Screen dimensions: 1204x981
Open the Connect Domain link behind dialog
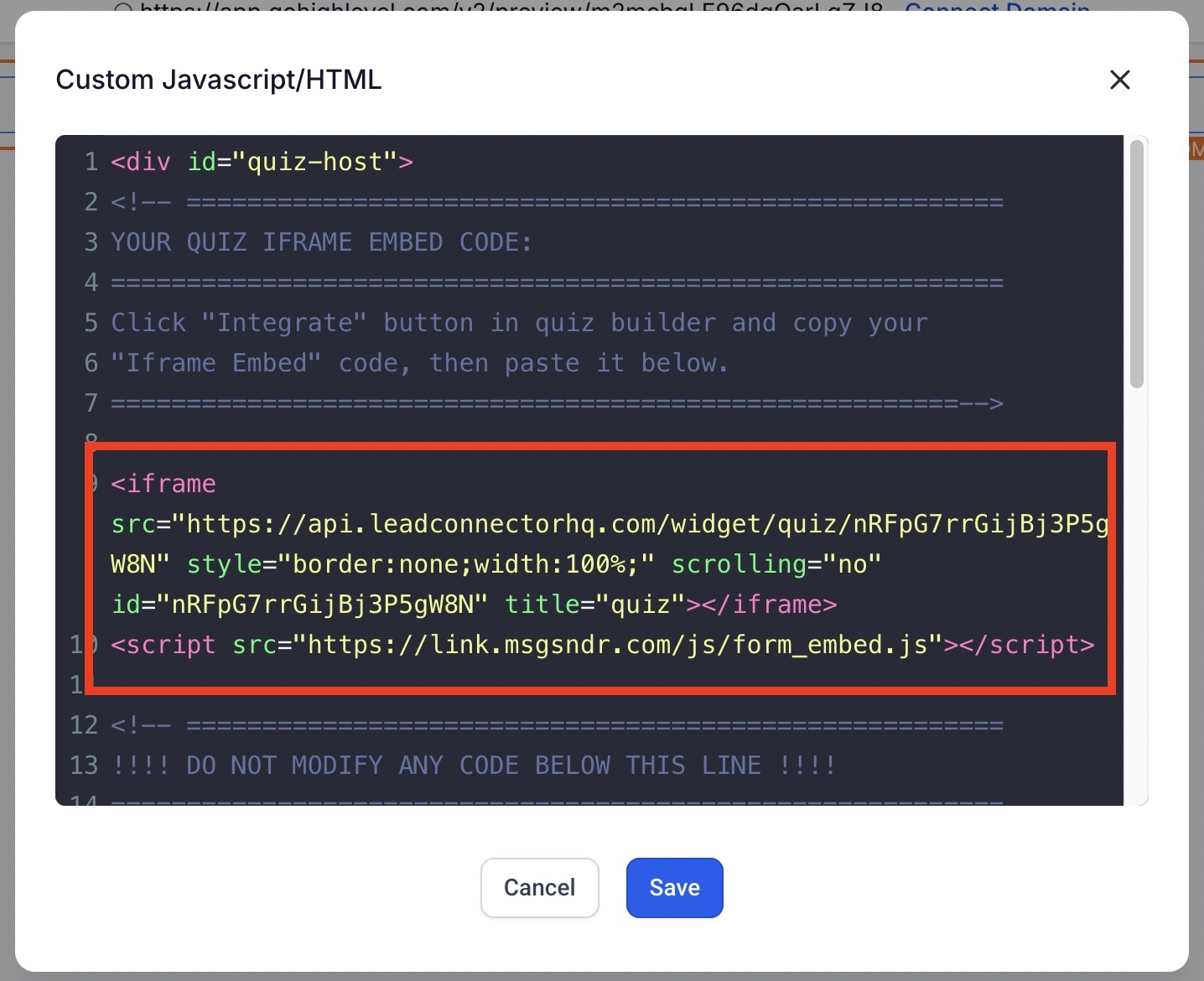pos(997,8)
